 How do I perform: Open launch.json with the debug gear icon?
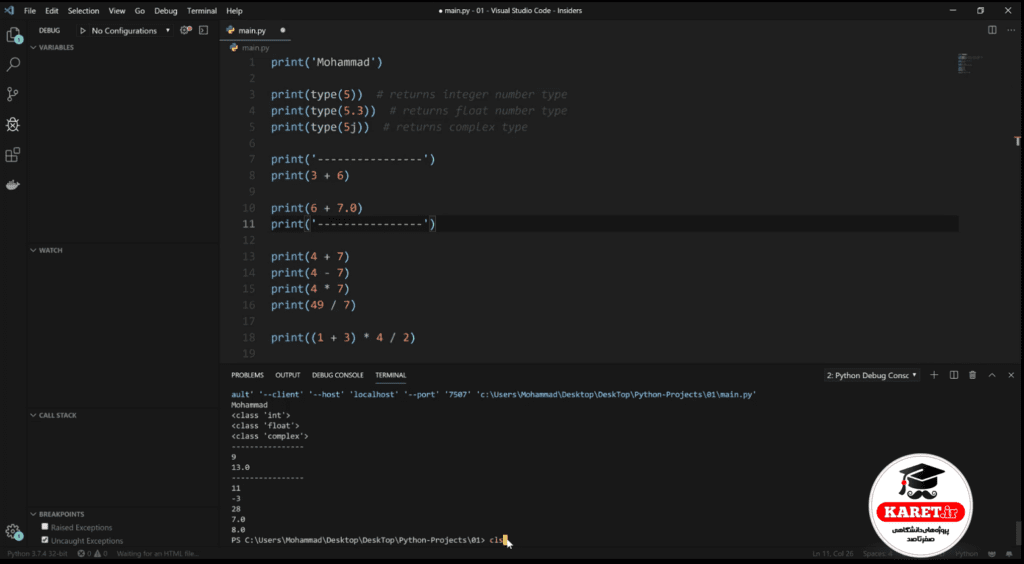point(185,30)
